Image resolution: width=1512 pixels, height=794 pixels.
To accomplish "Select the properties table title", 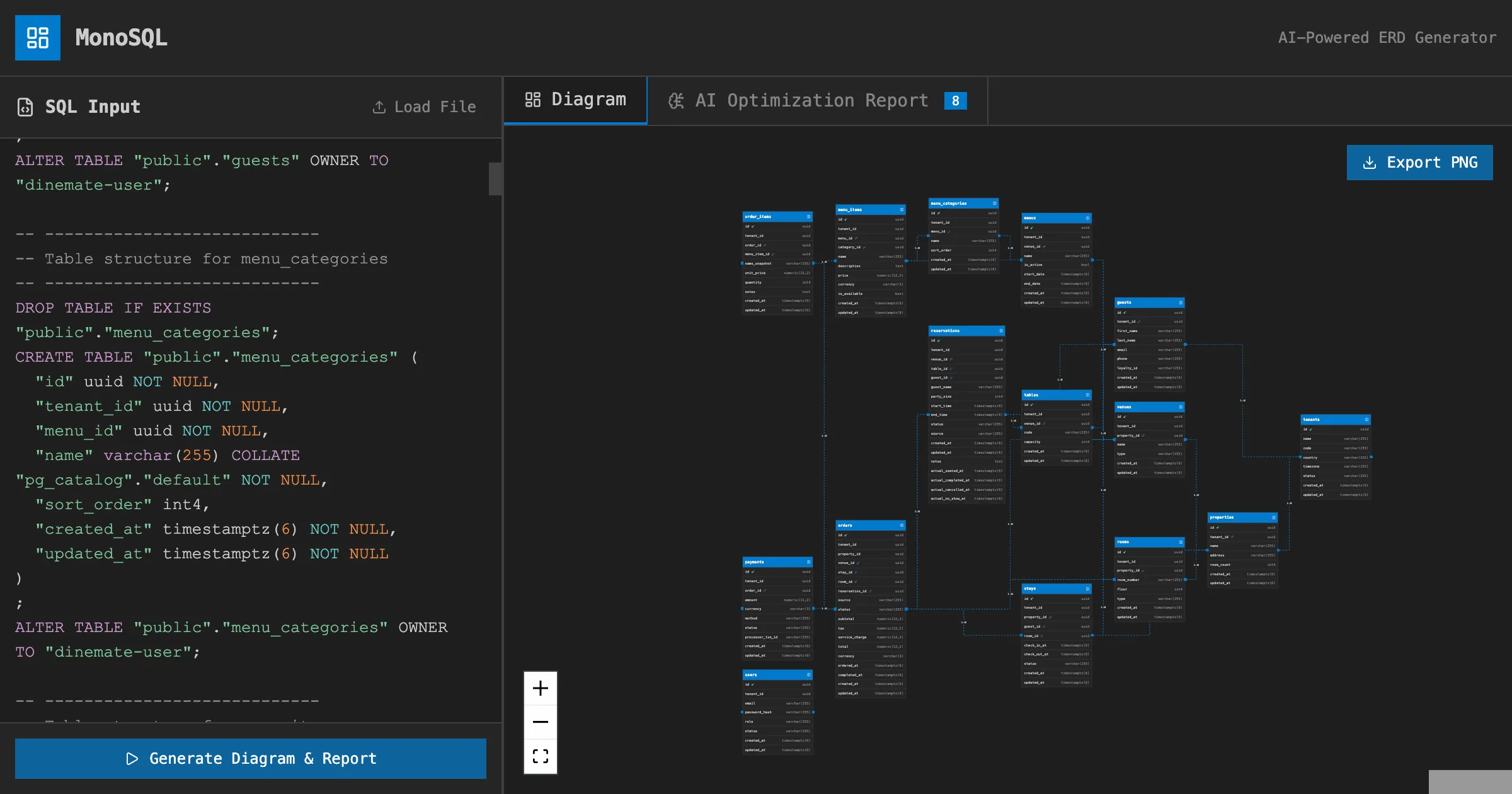I will pos(1222,517).
